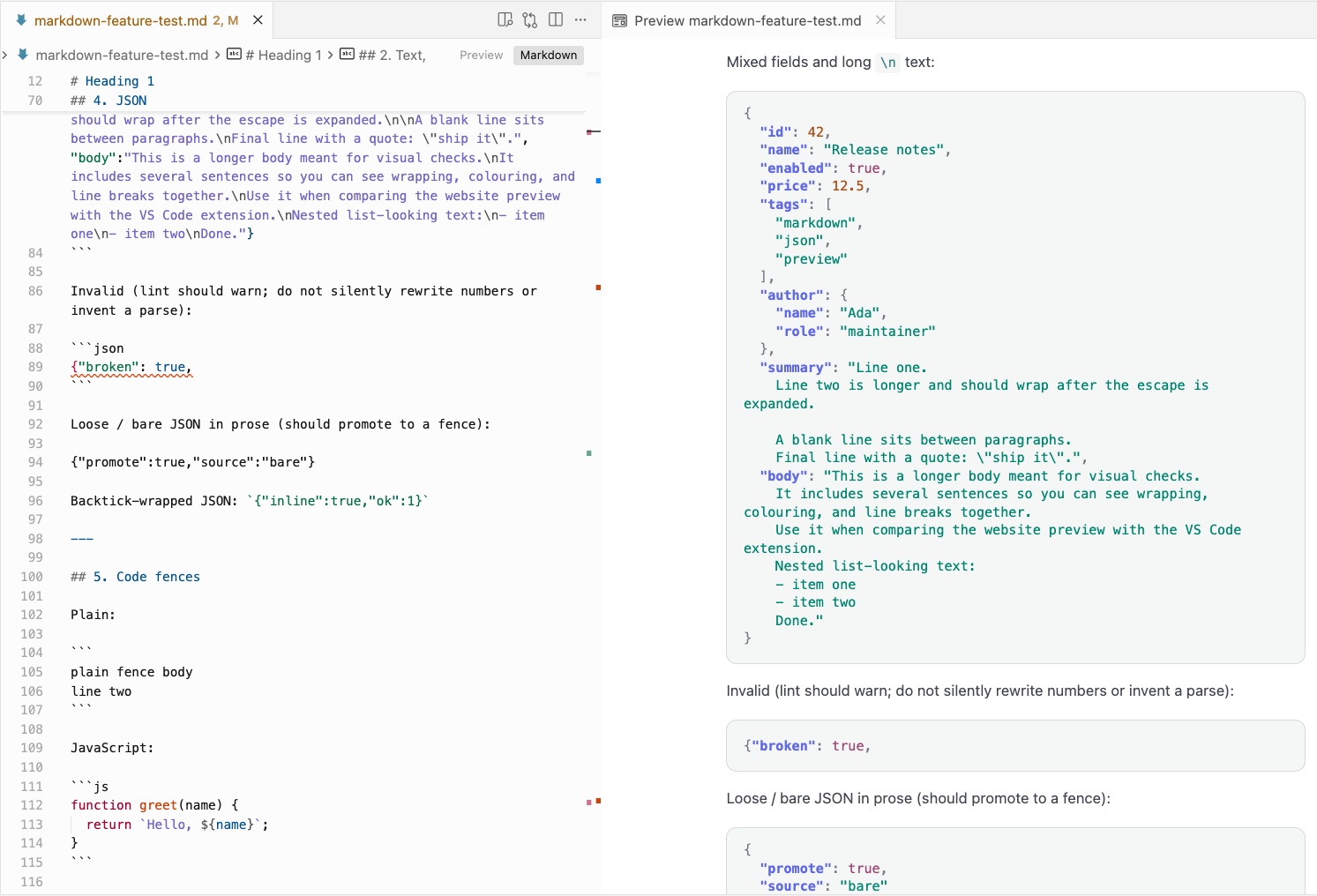
Task: Click the 'Done."' line in preview
Action: click(x=799, y=621)
